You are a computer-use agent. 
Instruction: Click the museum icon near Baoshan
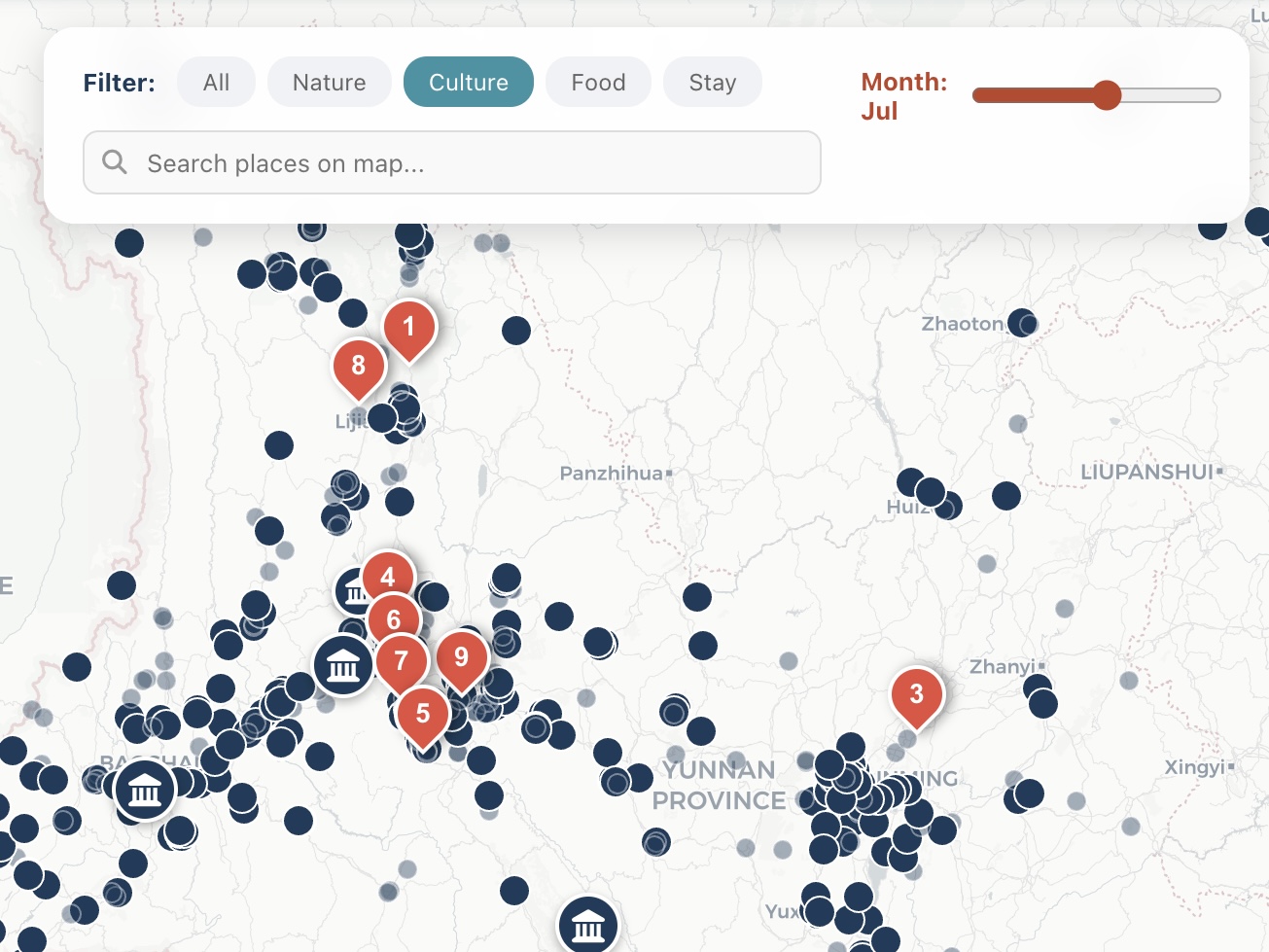click(144, 790)
